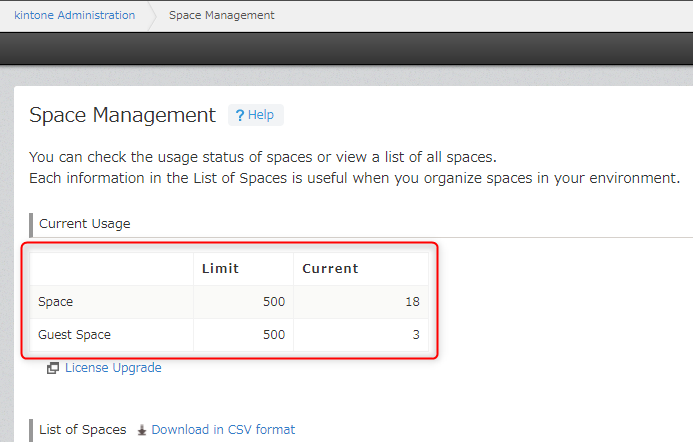Click the Space current value 18
This screenshot has width=693, height=442.
click(411, 301)
